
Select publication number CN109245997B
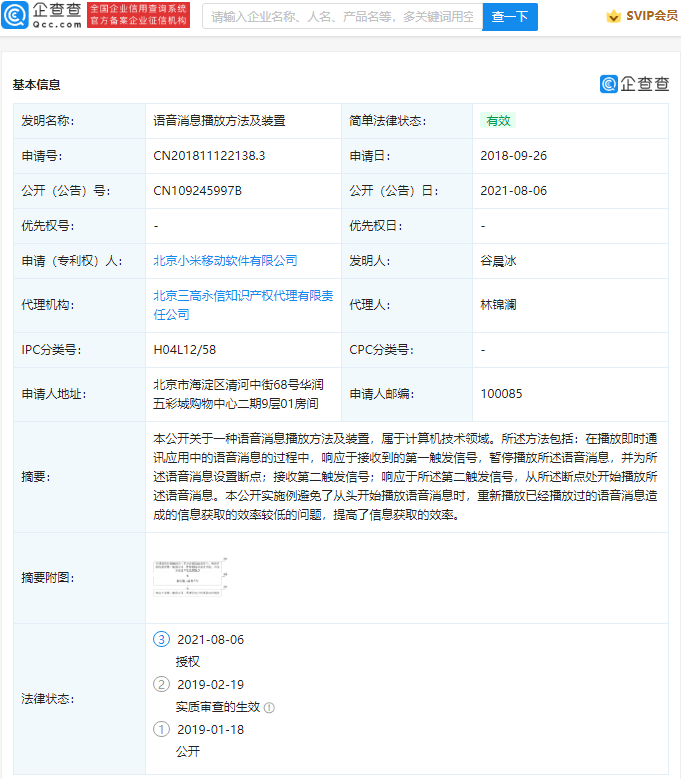click(197, 191)
